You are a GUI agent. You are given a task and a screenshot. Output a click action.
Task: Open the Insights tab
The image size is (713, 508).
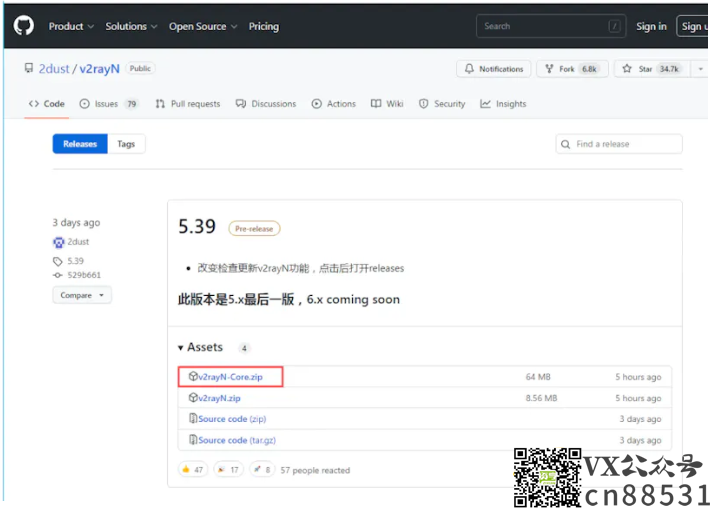tap(503, 104)
